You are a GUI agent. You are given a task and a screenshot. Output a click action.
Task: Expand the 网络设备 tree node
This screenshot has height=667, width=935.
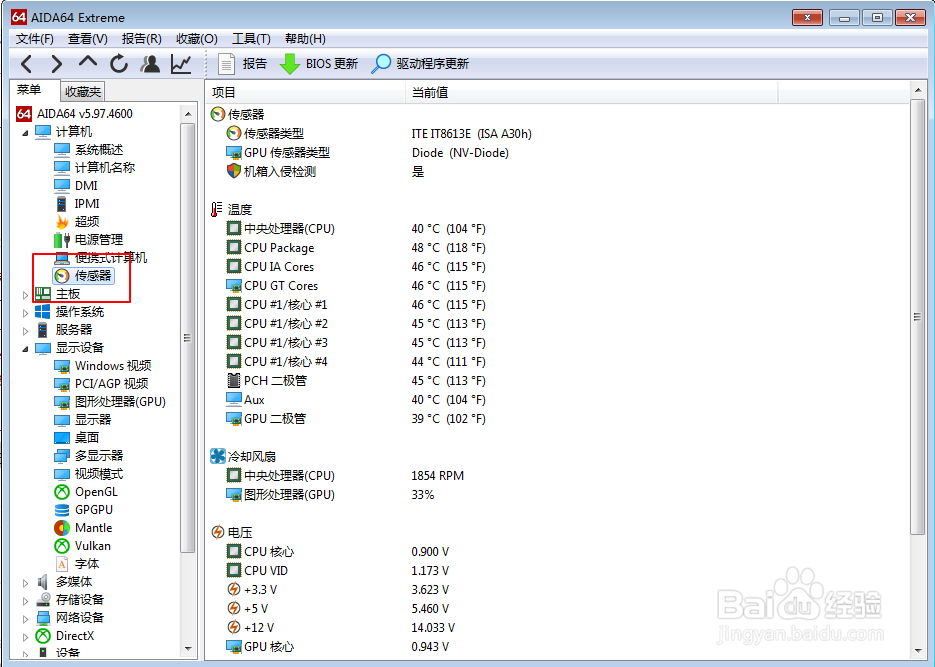(25, 618)
